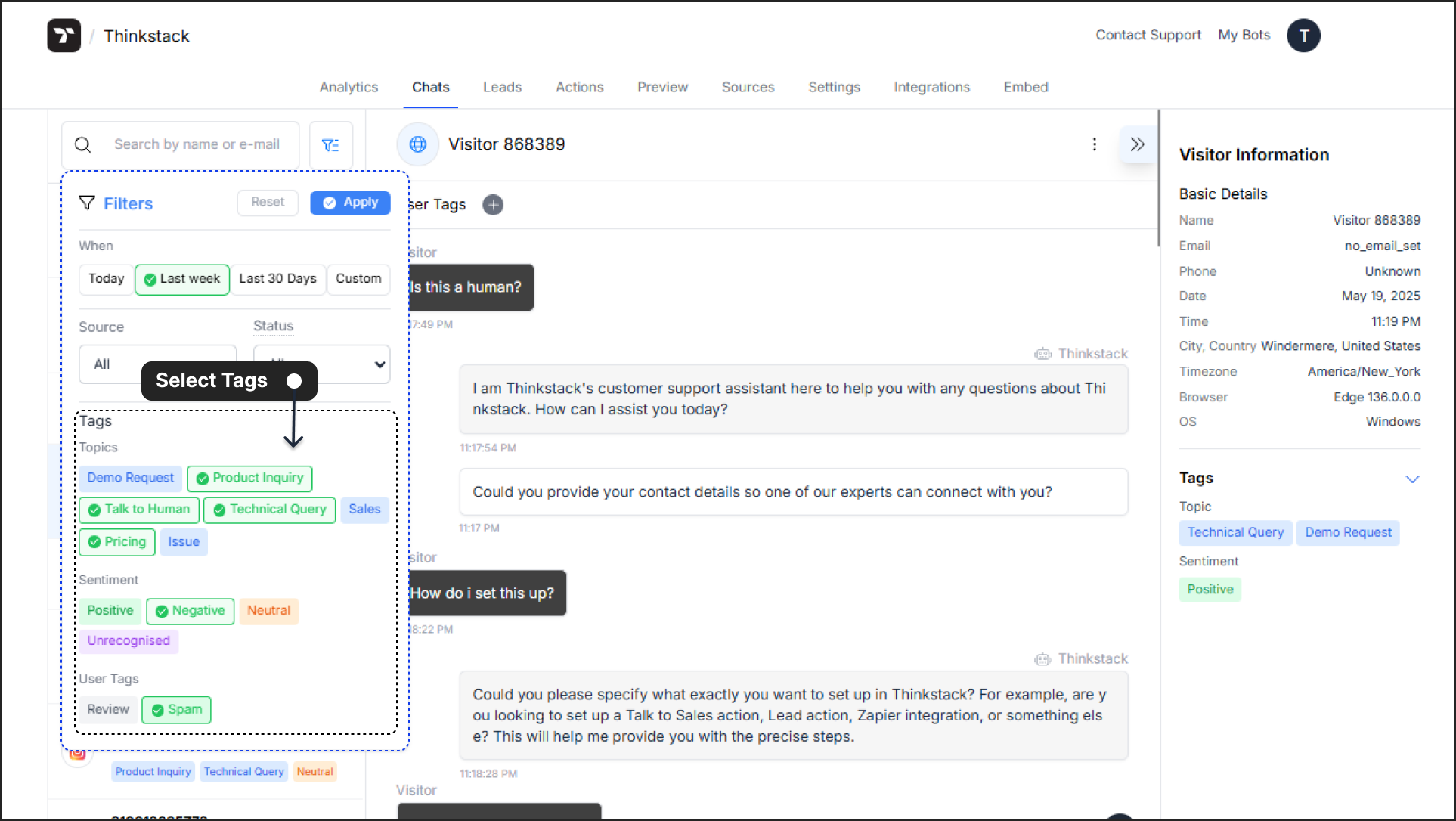Image resolution: width=1456 pixels, height=821 pixels.
Task: Click the Instagram channel icon
Action: pyautogui.click(x=77, y=754)
